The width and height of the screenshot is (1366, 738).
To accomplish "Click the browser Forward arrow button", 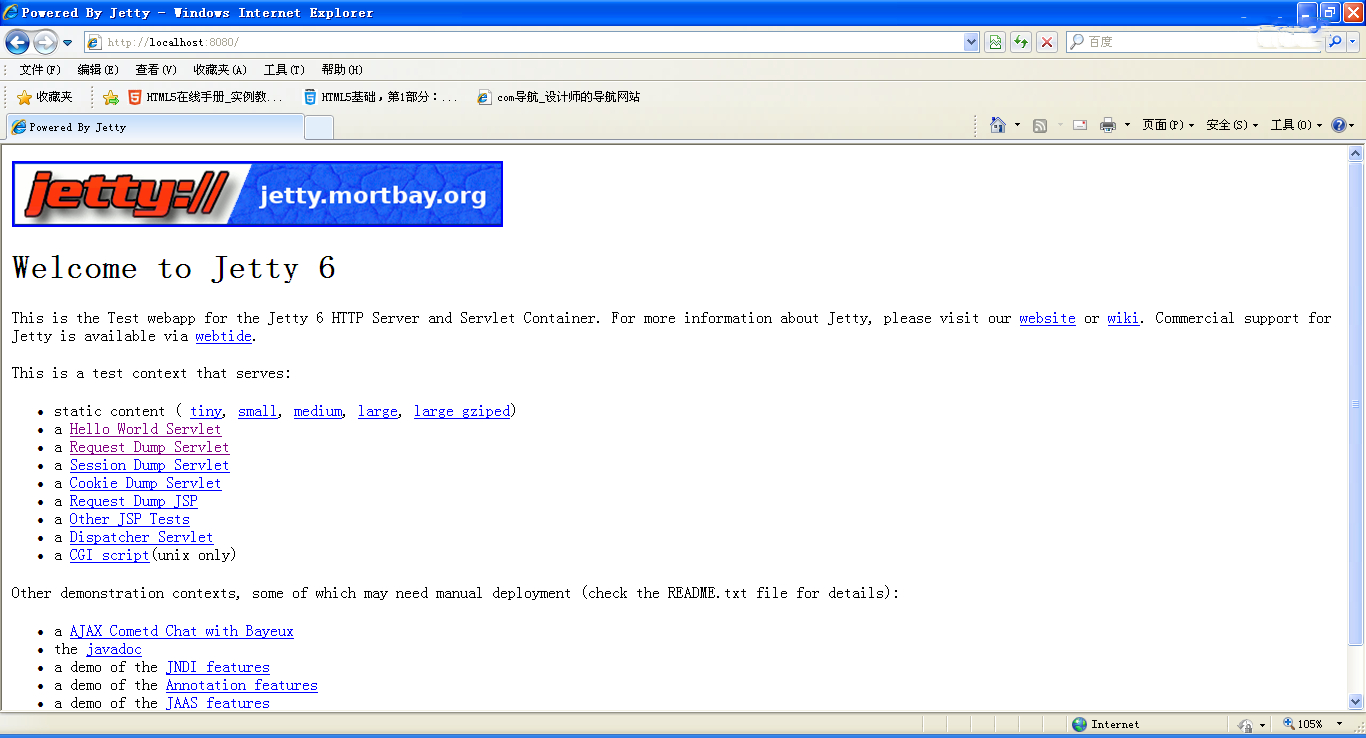I will (x=45, y=42).
